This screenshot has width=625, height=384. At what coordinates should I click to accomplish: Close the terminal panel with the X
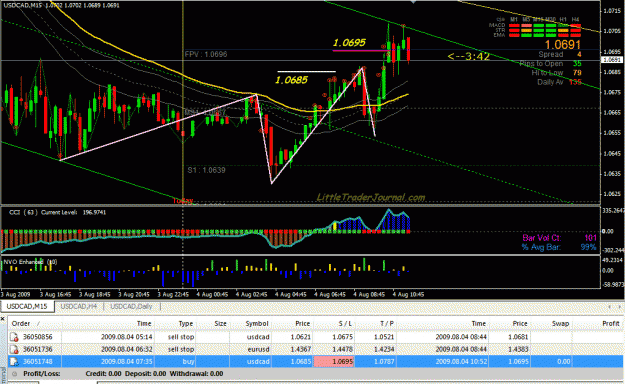coord(2,319)
